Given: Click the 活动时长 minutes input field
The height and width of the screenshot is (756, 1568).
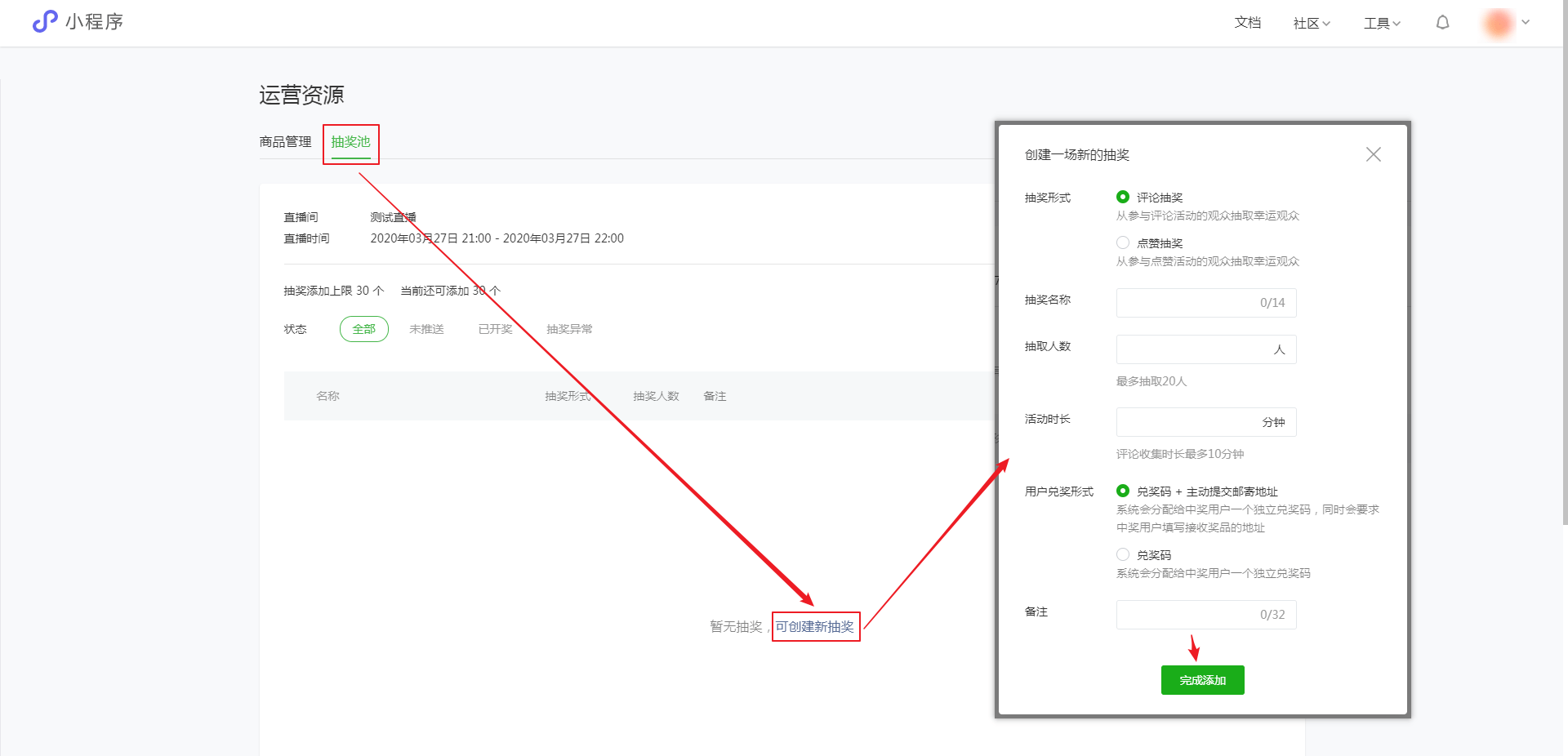Looking at the screenshot, I should click(1206, 422).
